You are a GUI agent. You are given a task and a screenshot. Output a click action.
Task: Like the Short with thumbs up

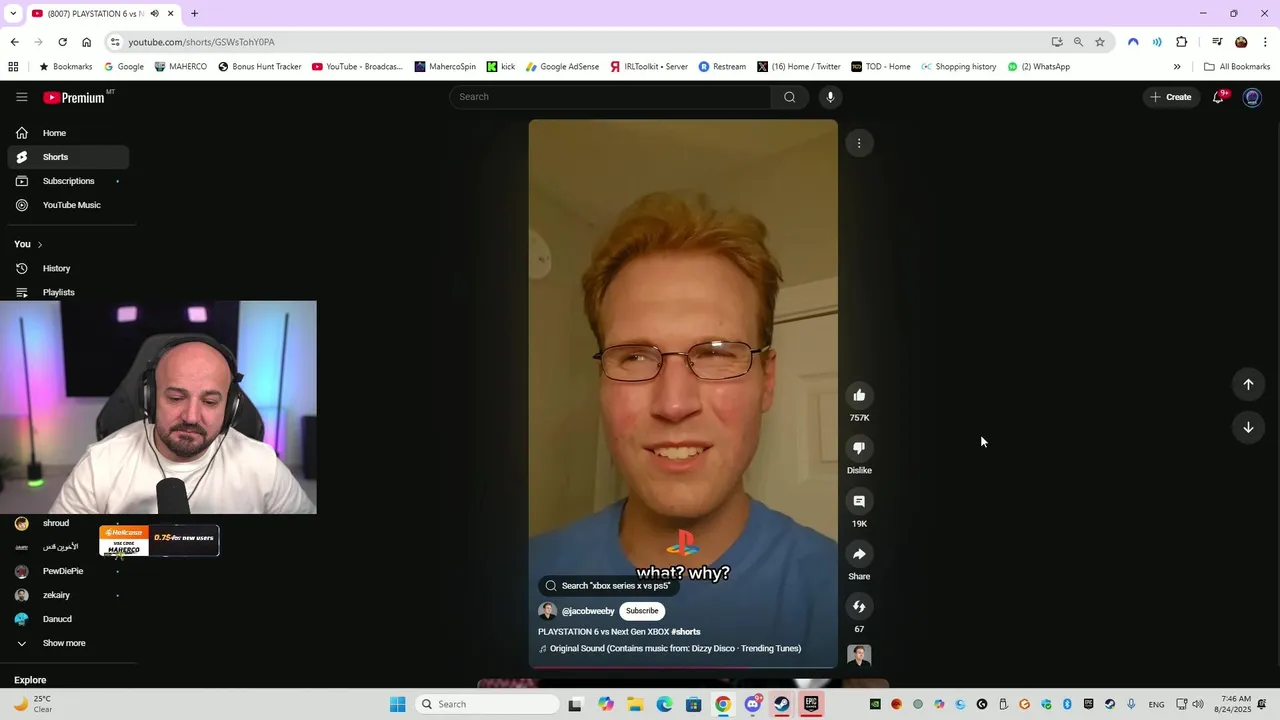[x=859, y=395]
